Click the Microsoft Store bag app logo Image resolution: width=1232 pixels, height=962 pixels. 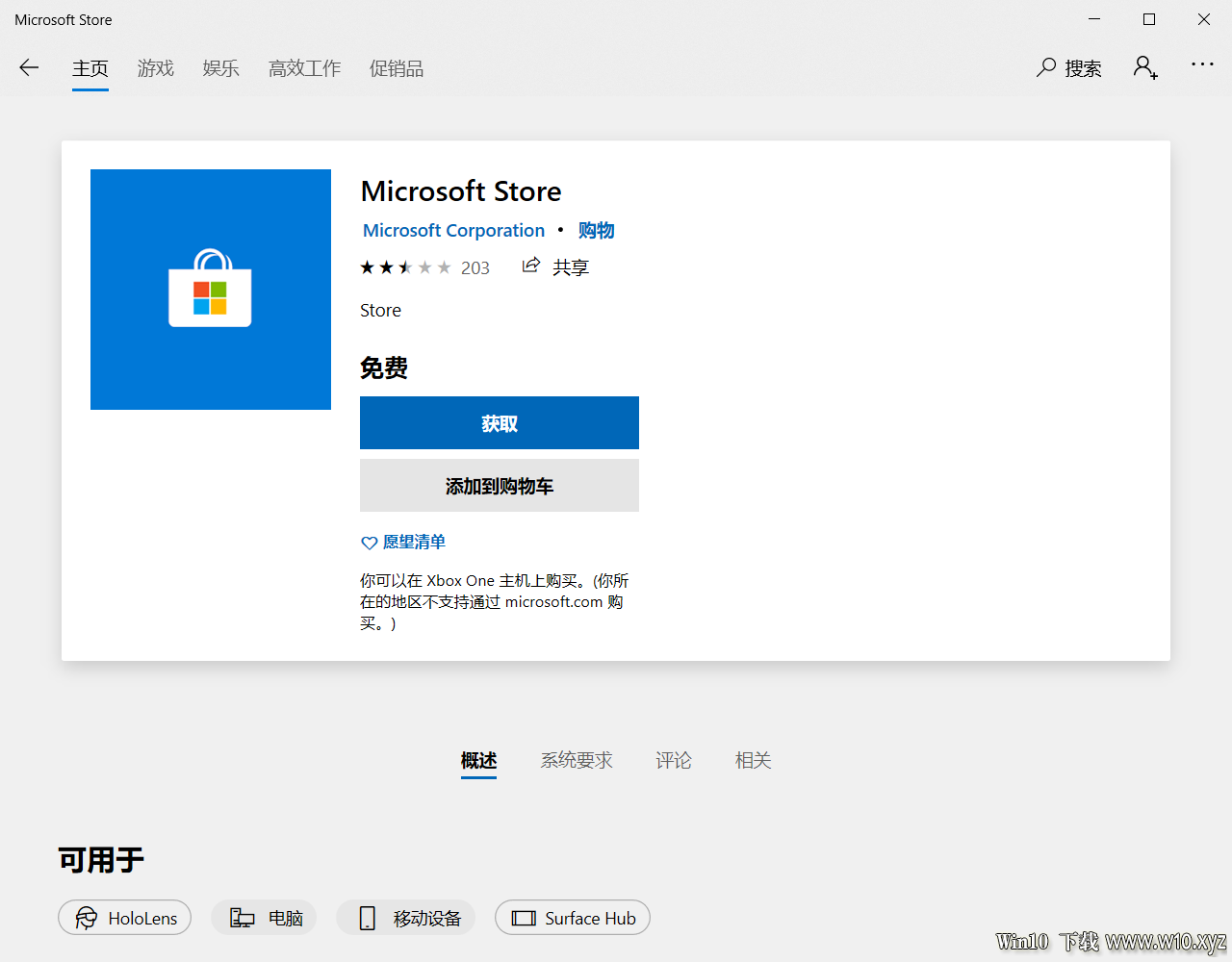[210, 290]
